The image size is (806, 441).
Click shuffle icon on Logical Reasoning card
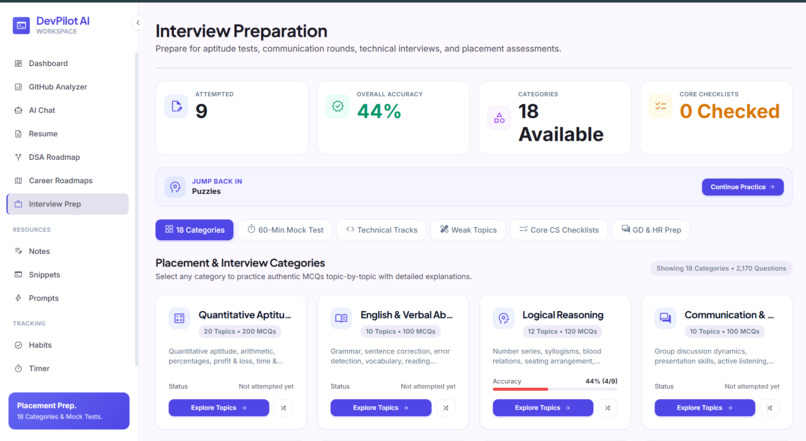(608, 408)
